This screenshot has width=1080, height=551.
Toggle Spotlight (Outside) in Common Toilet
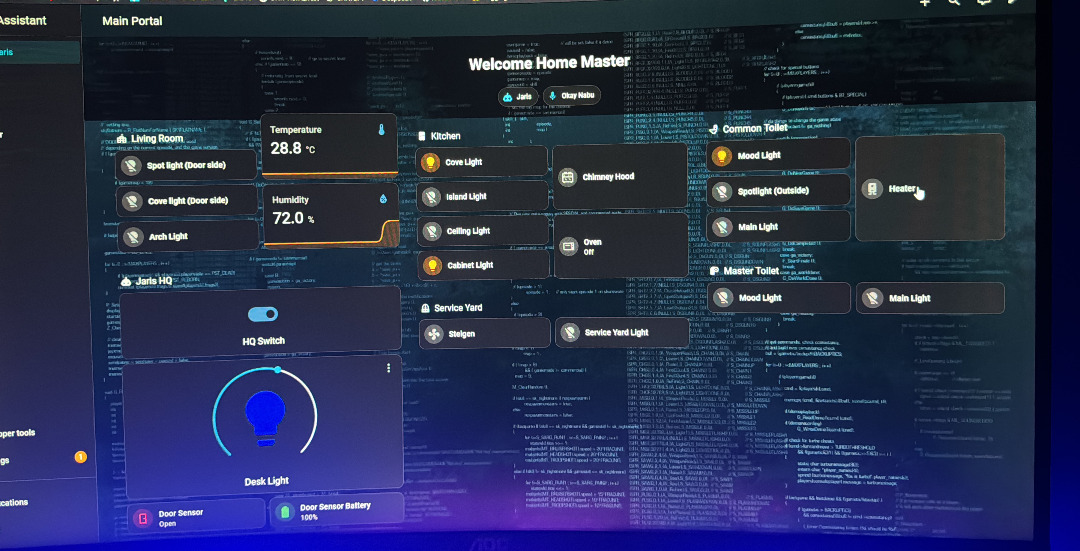(x=778, y=191)
